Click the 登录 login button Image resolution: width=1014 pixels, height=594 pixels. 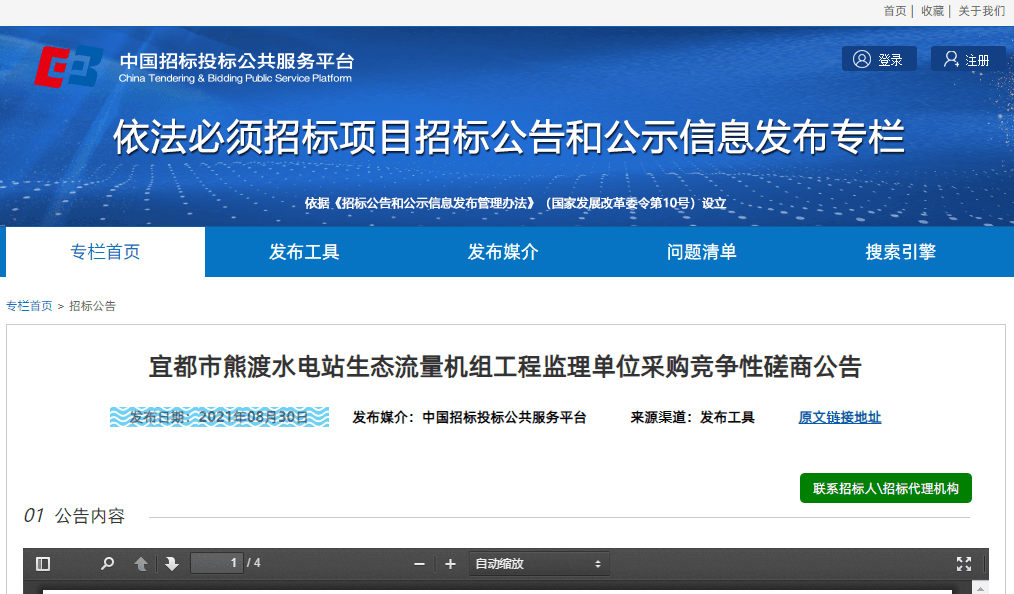click(879, 60)
